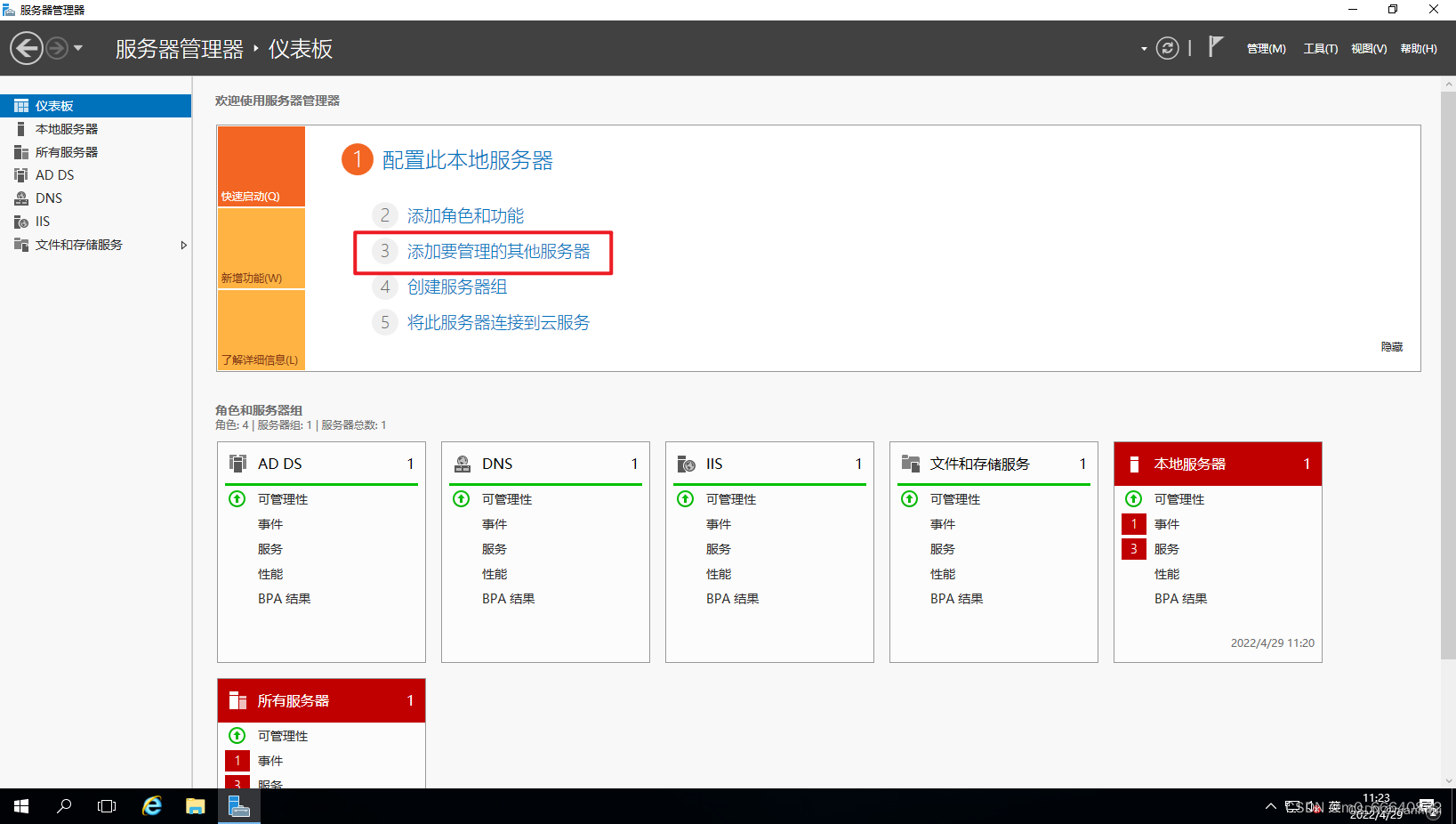Open the 文件和存储服务 tile header
Viewport: 1456px width, 824px height.
(x=993, y=464)
